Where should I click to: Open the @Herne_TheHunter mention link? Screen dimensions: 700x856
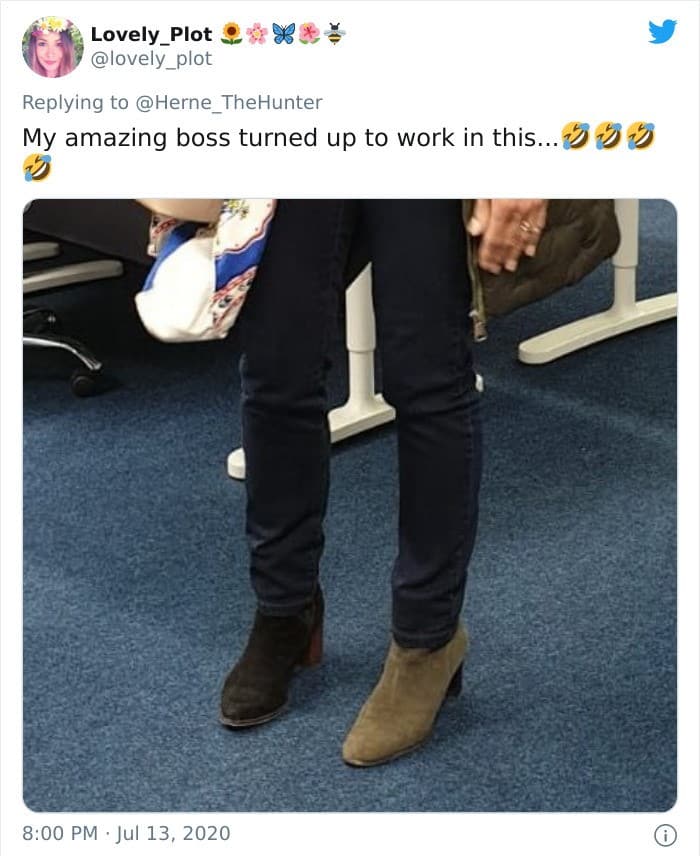229,102
